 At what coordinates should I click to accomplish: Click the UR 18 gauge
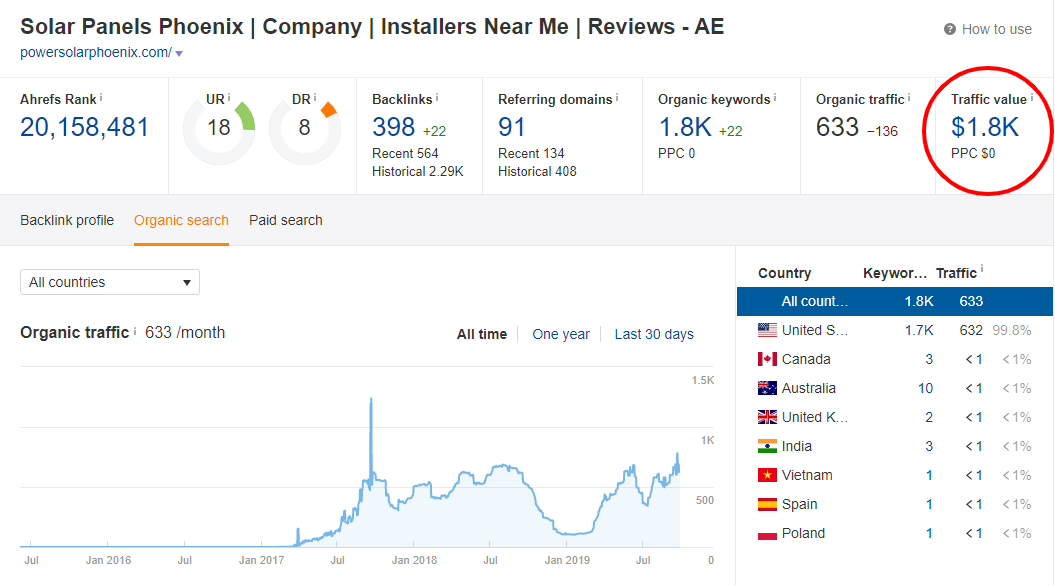tap(219, 129)
